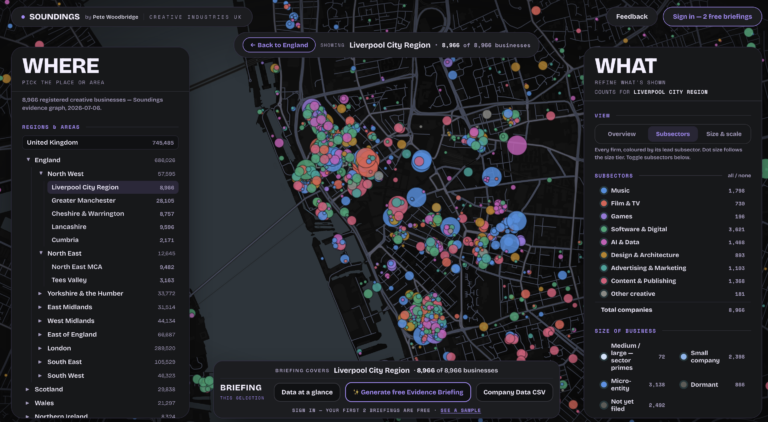Expand the London region node

pos(41,348)
